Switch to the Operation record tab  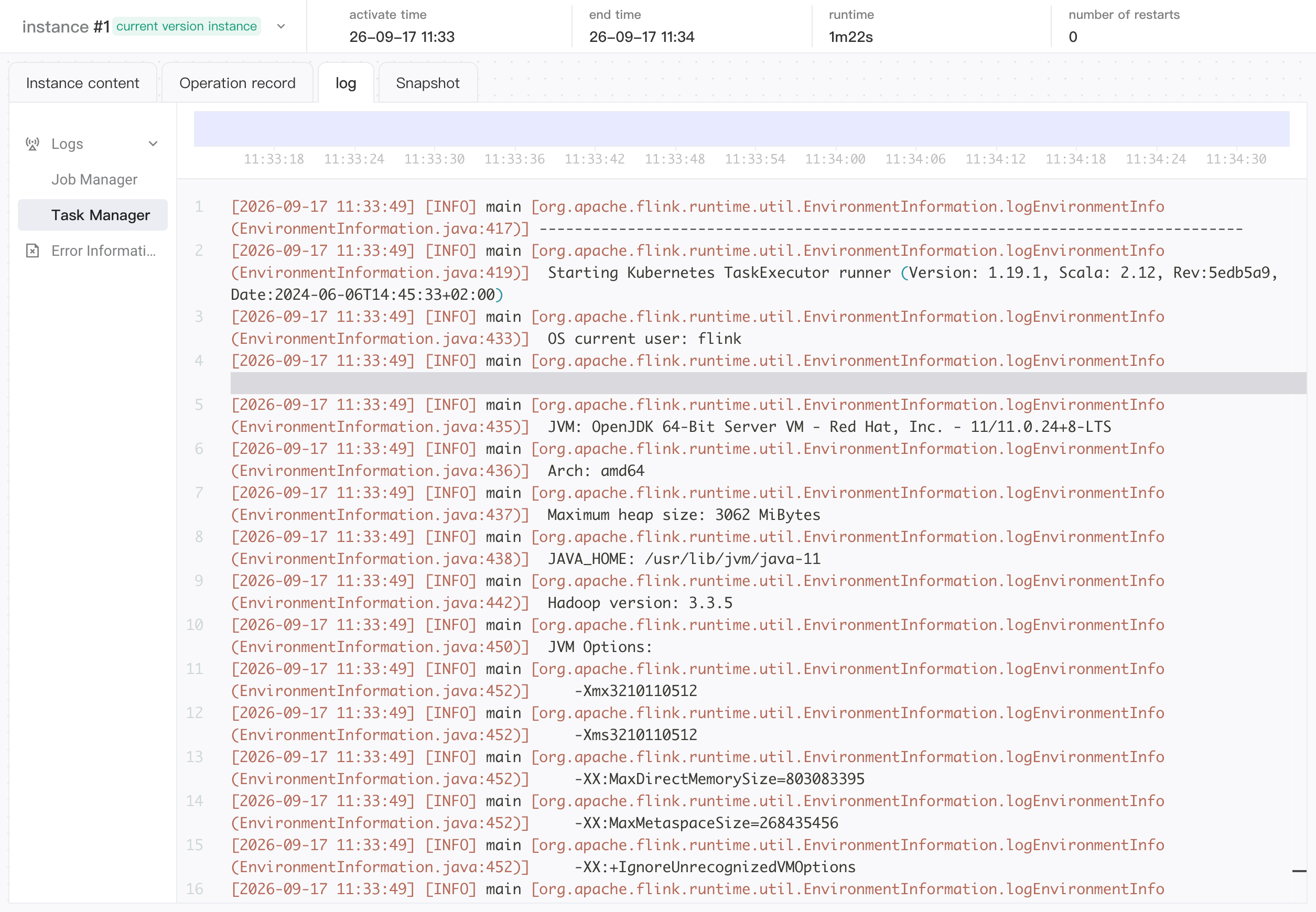point(237,83)
